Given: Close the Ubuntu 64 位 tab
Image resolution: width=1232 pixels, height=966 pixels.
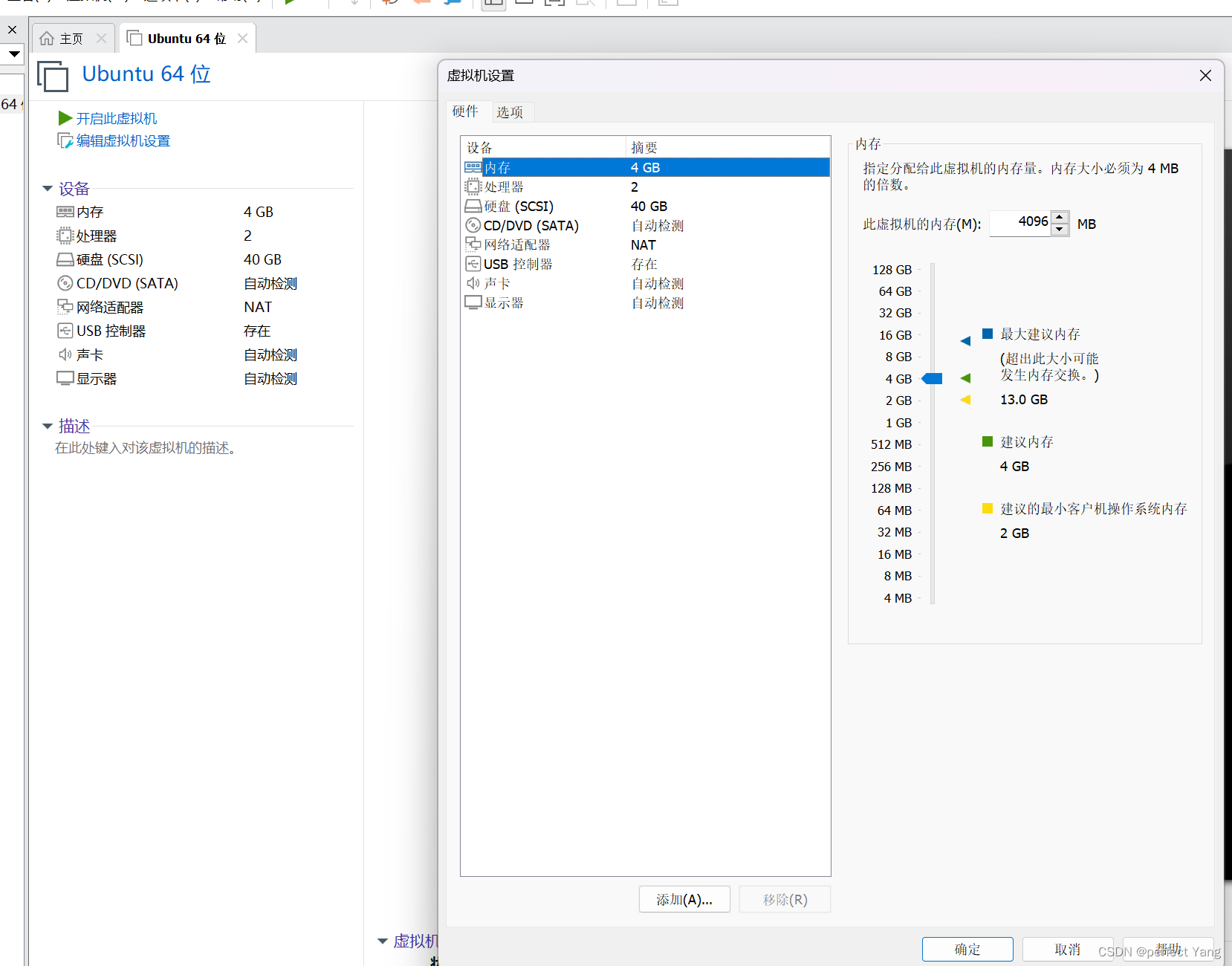Looking at the screenshot, I should [242, 39].
